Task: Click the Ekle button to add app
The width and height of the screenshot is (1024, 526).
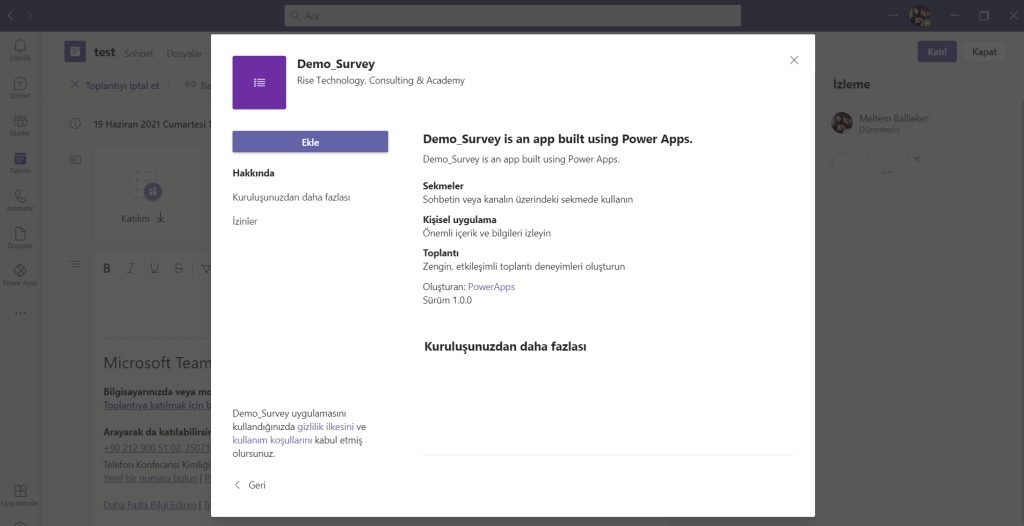Action: (x=310, y=142)
